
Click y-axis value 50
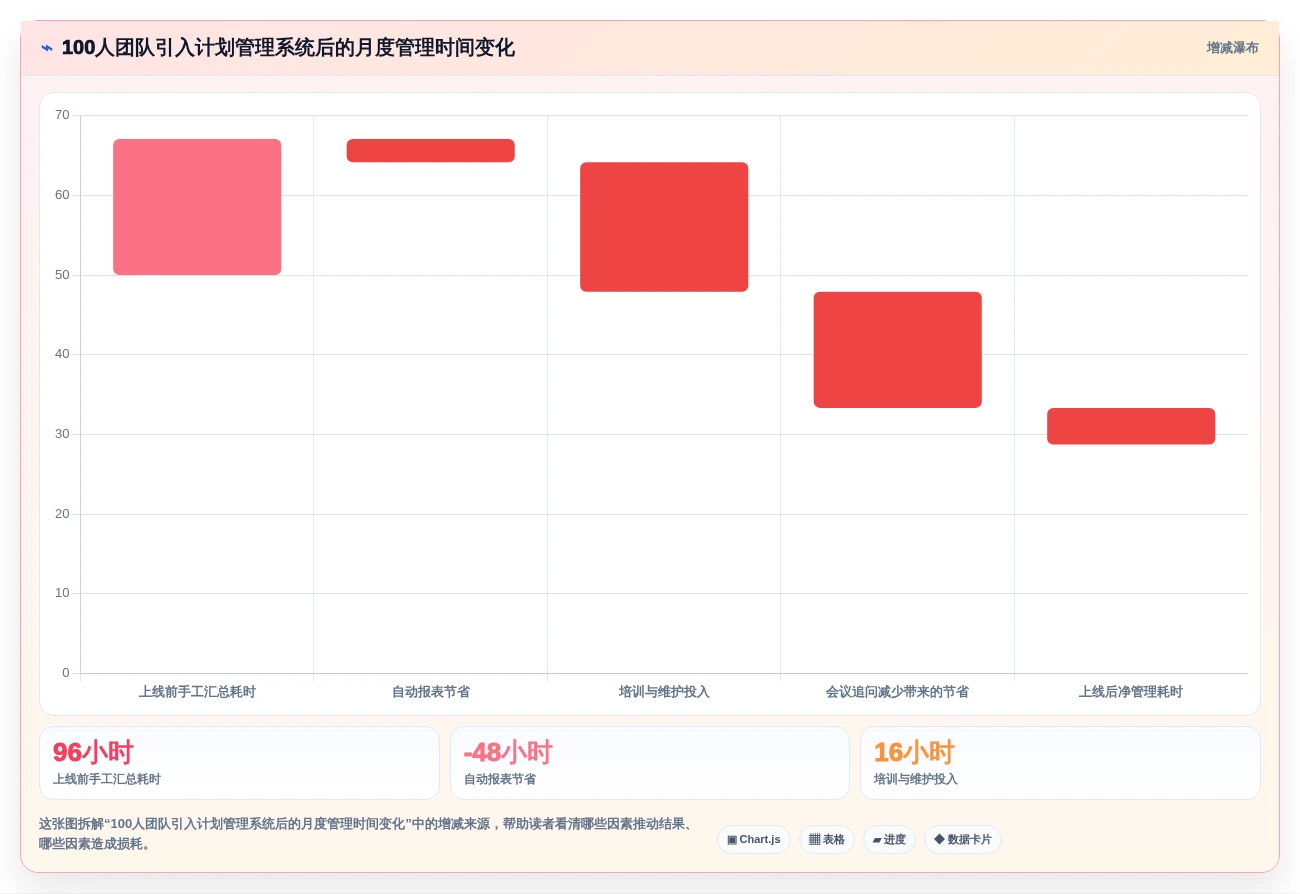click(62, 274)
